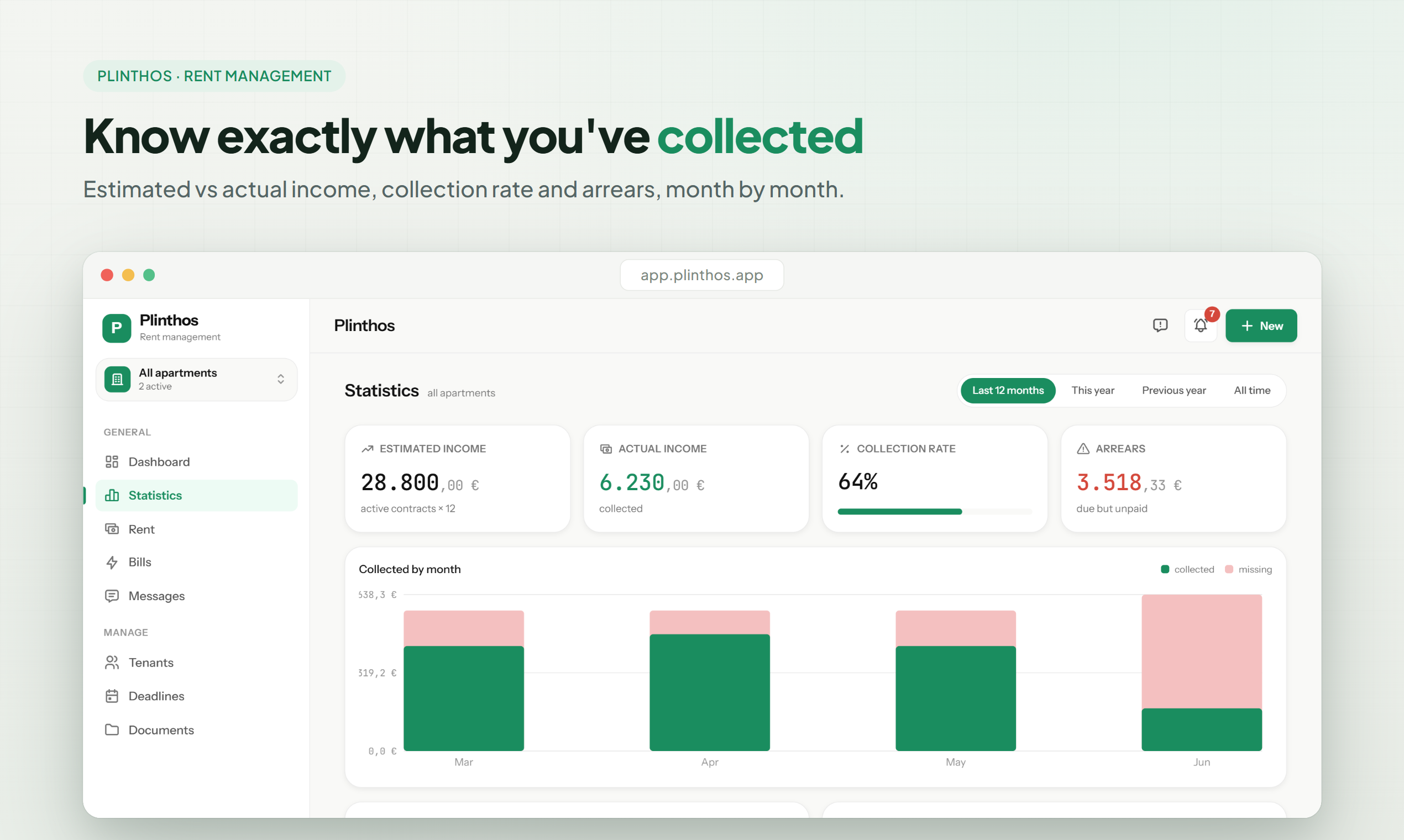1404x840 pixels.
Task: Switch to All time period
Action: (1251, 391)
